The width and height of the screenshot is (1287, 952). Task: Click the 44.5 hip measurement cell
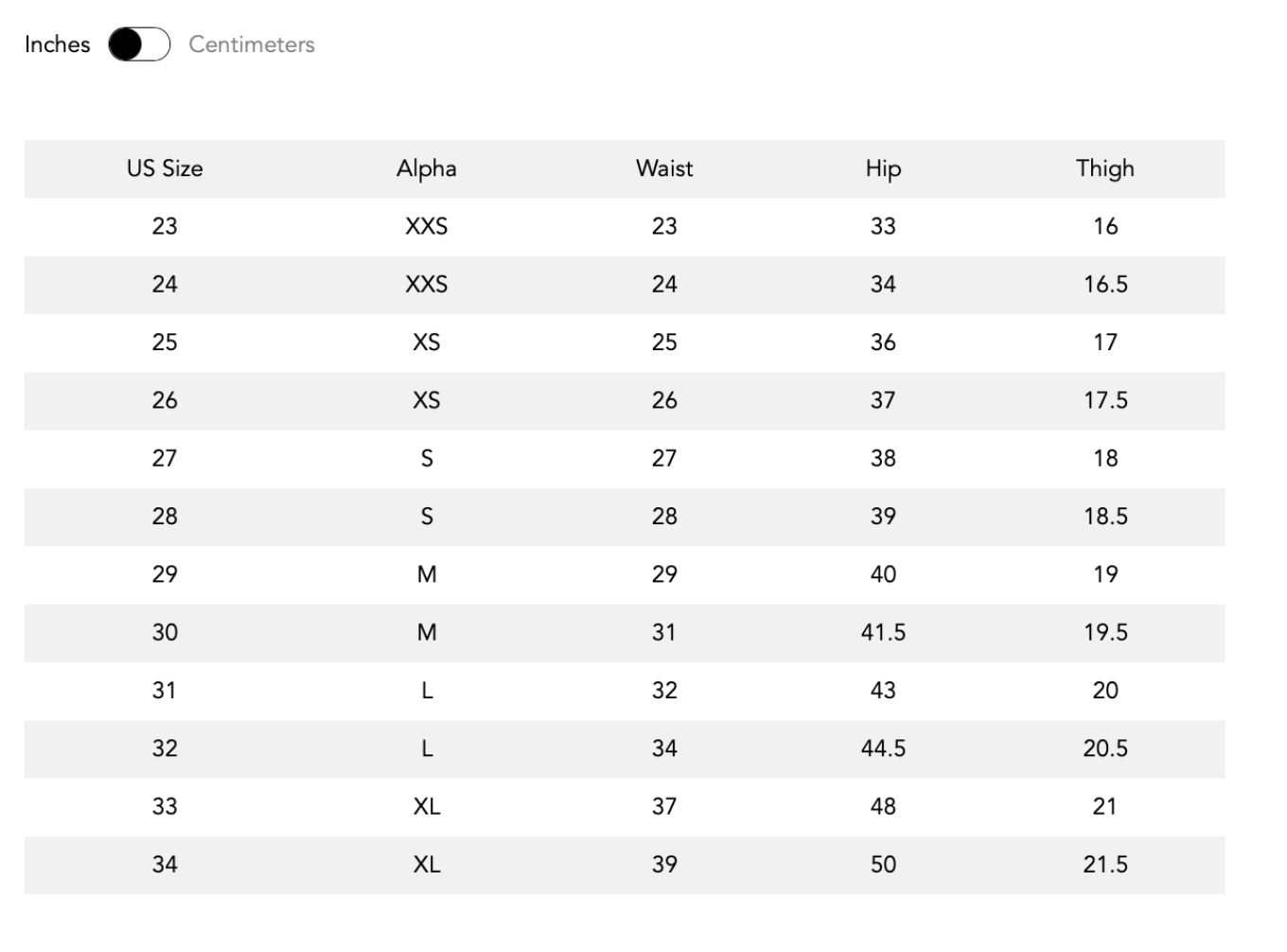point(883,749)
